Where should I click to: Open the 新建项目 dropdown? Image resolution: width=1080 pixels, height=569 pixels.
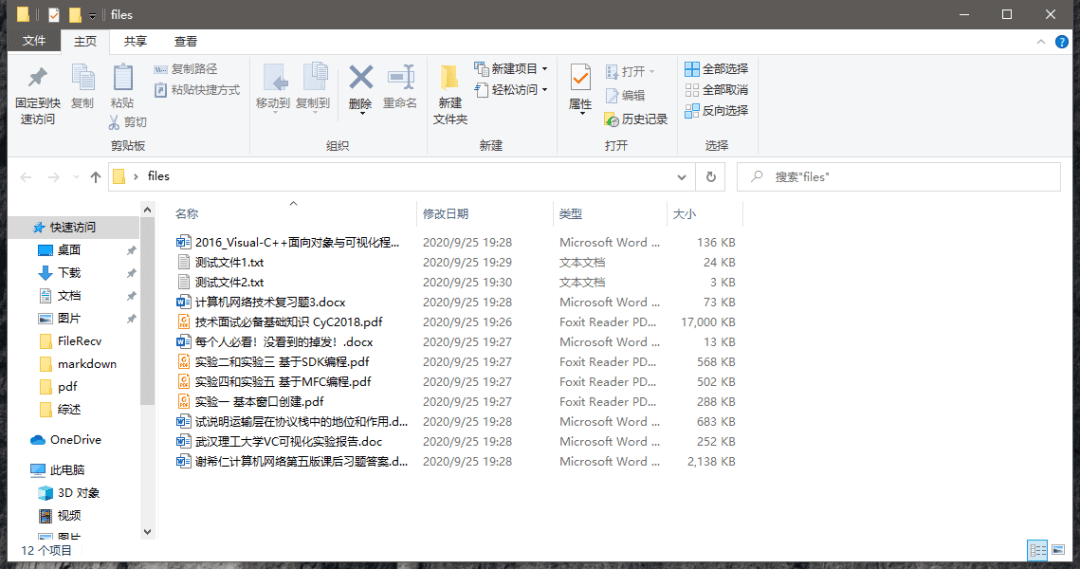[511, 69]
